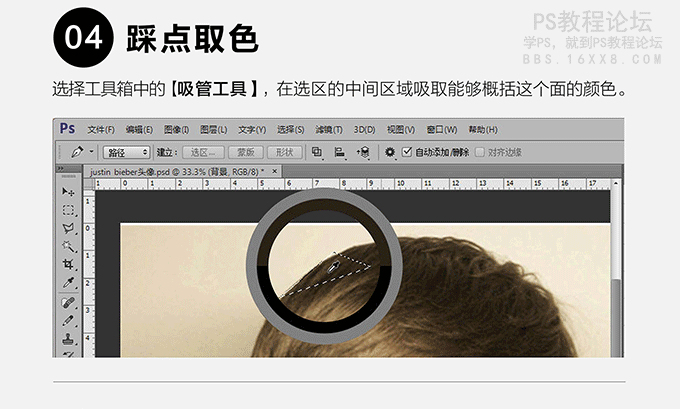Viewport: 680px width, 409px height.
Task: Open the 帮助(H) menu
Action: [483, 130]
